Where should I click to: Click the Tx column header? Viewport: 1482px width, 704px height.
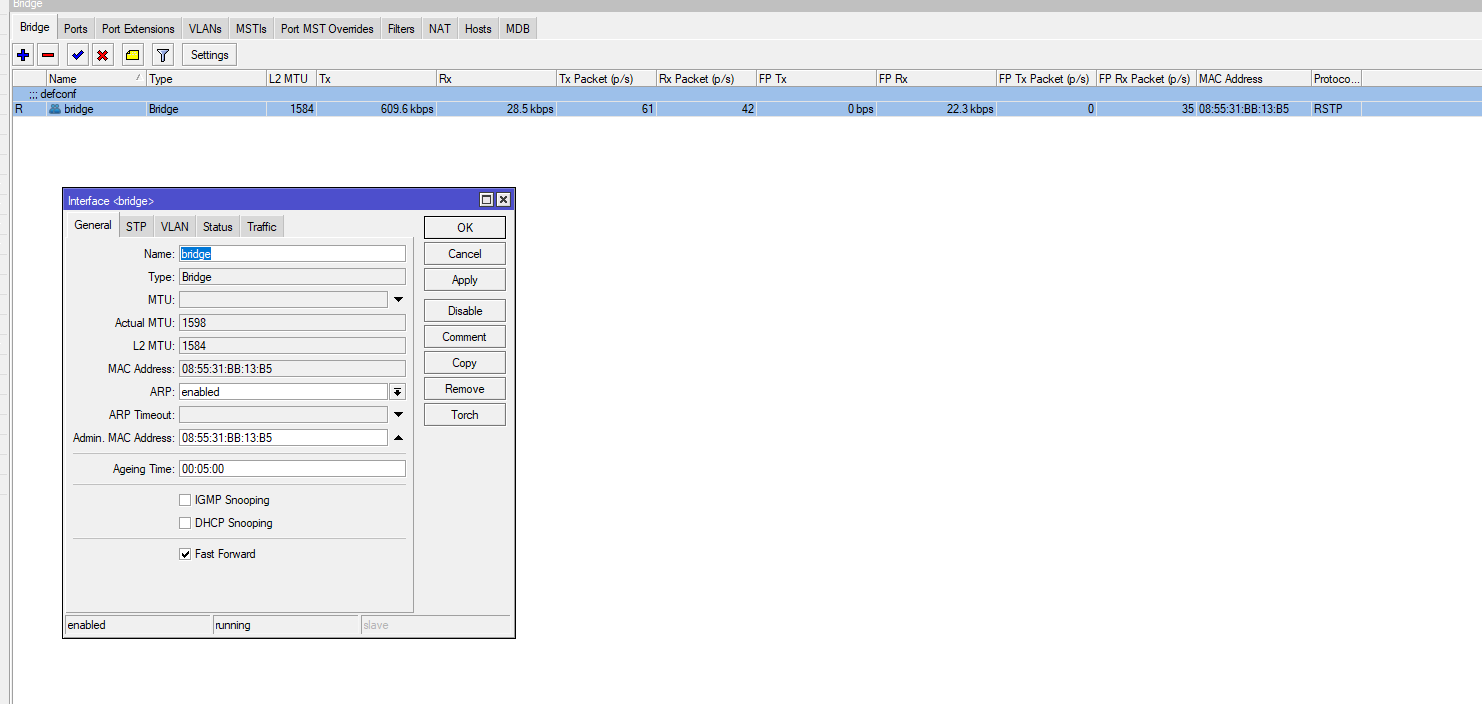(376, 79)
